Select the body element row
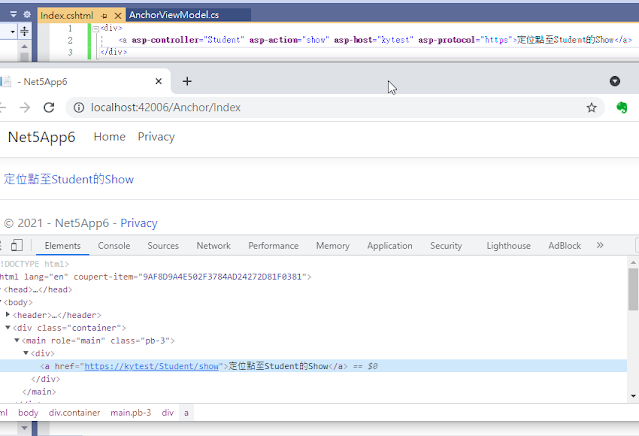The image size is (639, 436). tap(313, 302)
